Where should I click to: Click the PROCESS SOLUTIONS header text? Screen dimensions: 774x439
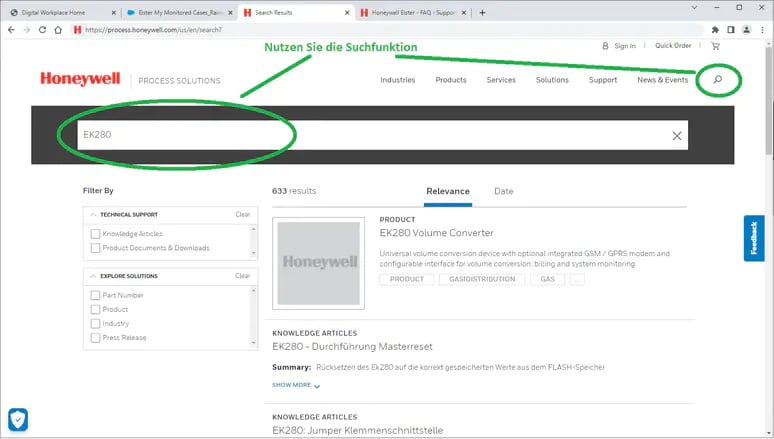(179, 80)
